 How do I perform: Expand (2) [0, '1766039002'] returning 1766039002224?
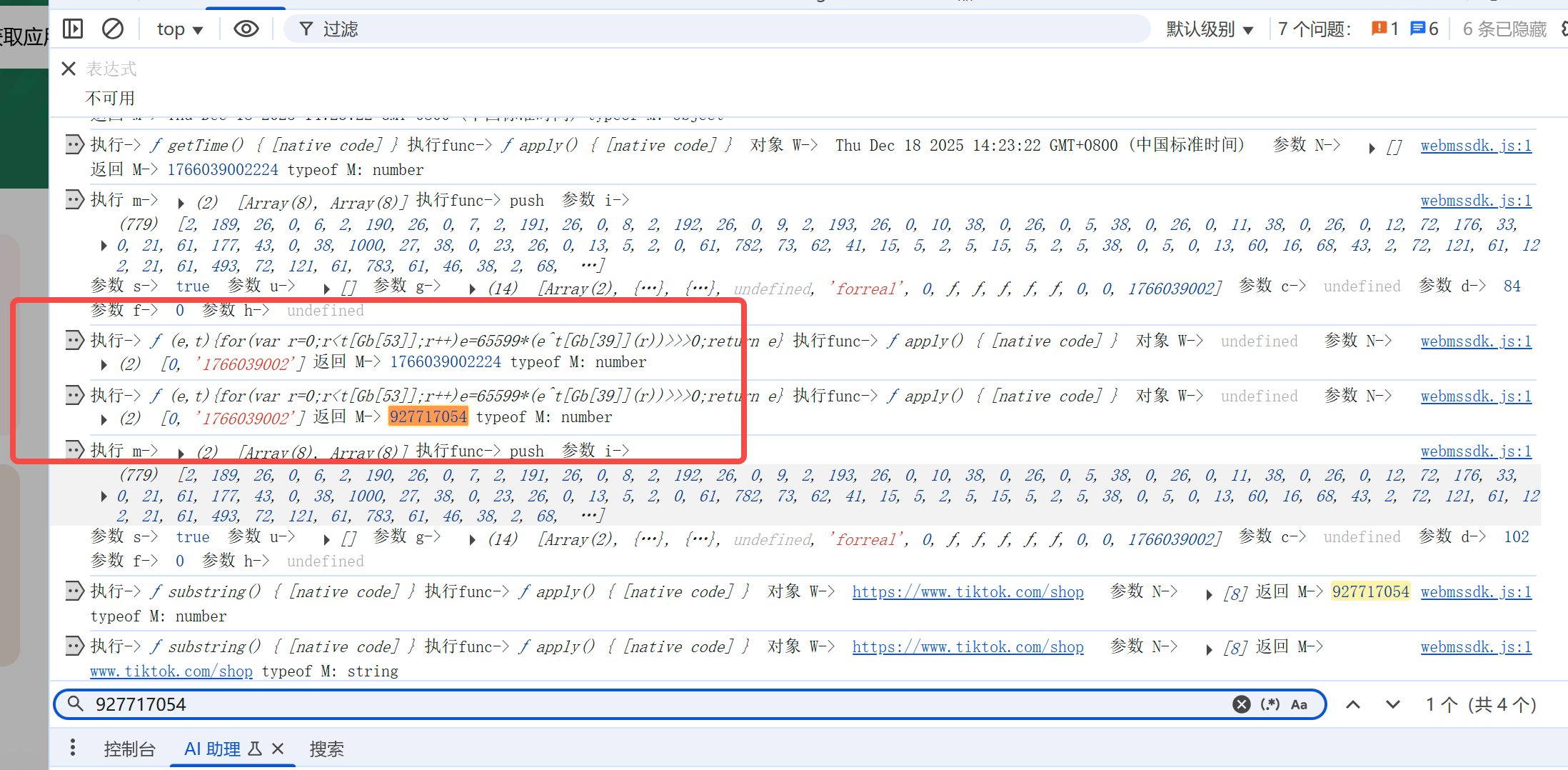click(x=104, y=364)
